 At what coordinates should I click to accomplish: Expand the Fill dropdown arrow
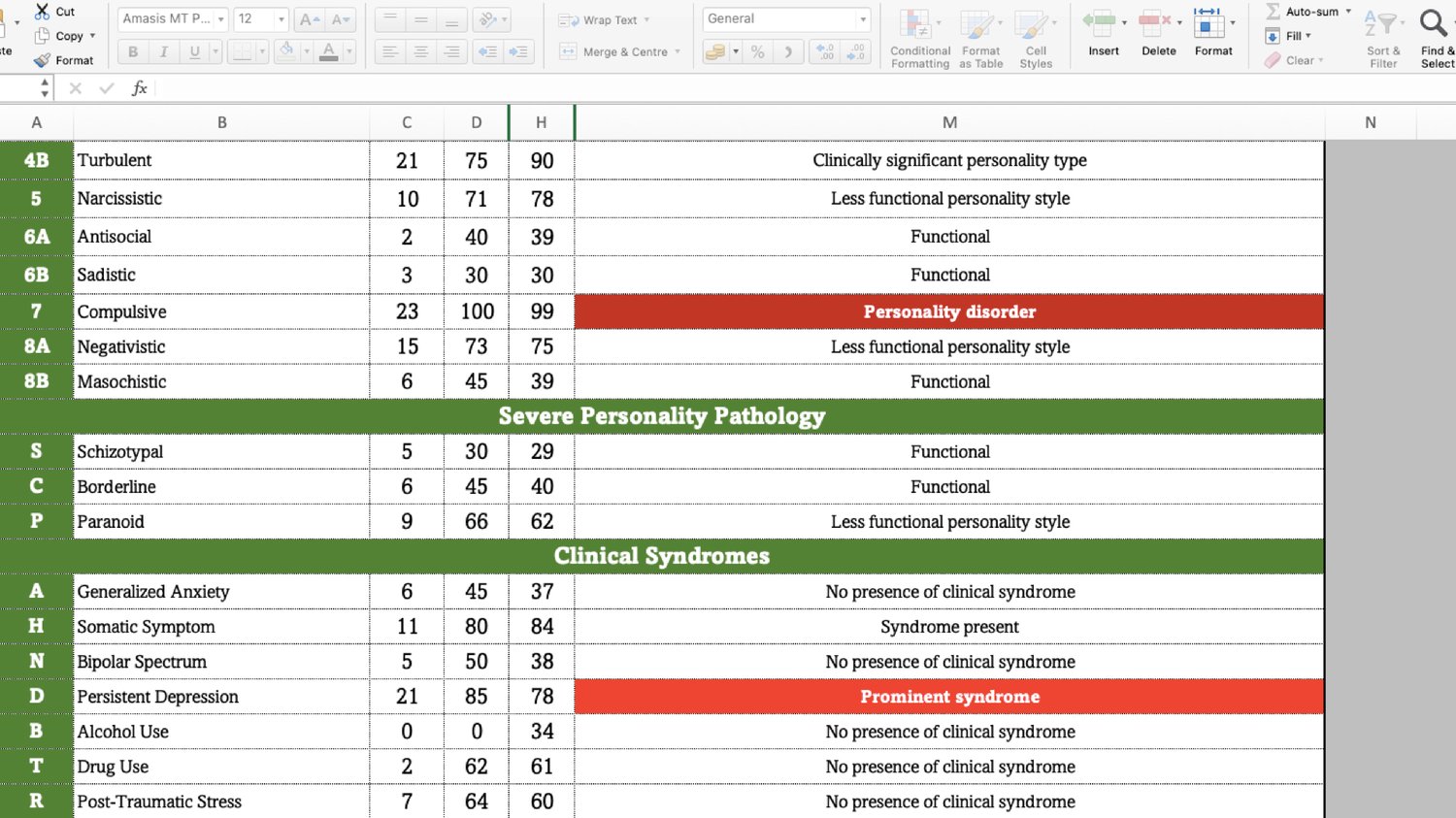coord(1307,36)
